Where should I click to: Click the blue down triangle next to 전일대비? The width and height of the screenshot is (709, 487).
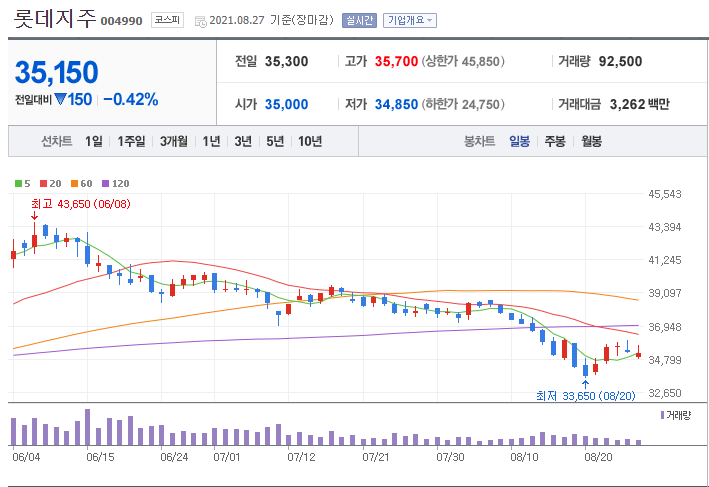(x=60, y=99)
